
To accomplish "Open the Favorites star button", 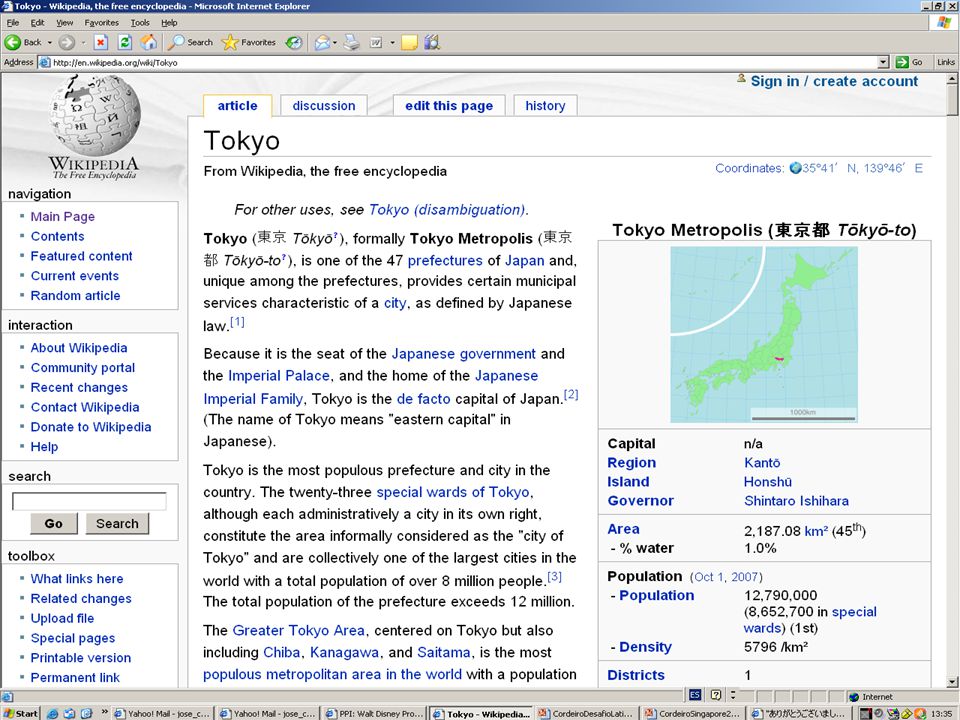I will click(249, 42).
